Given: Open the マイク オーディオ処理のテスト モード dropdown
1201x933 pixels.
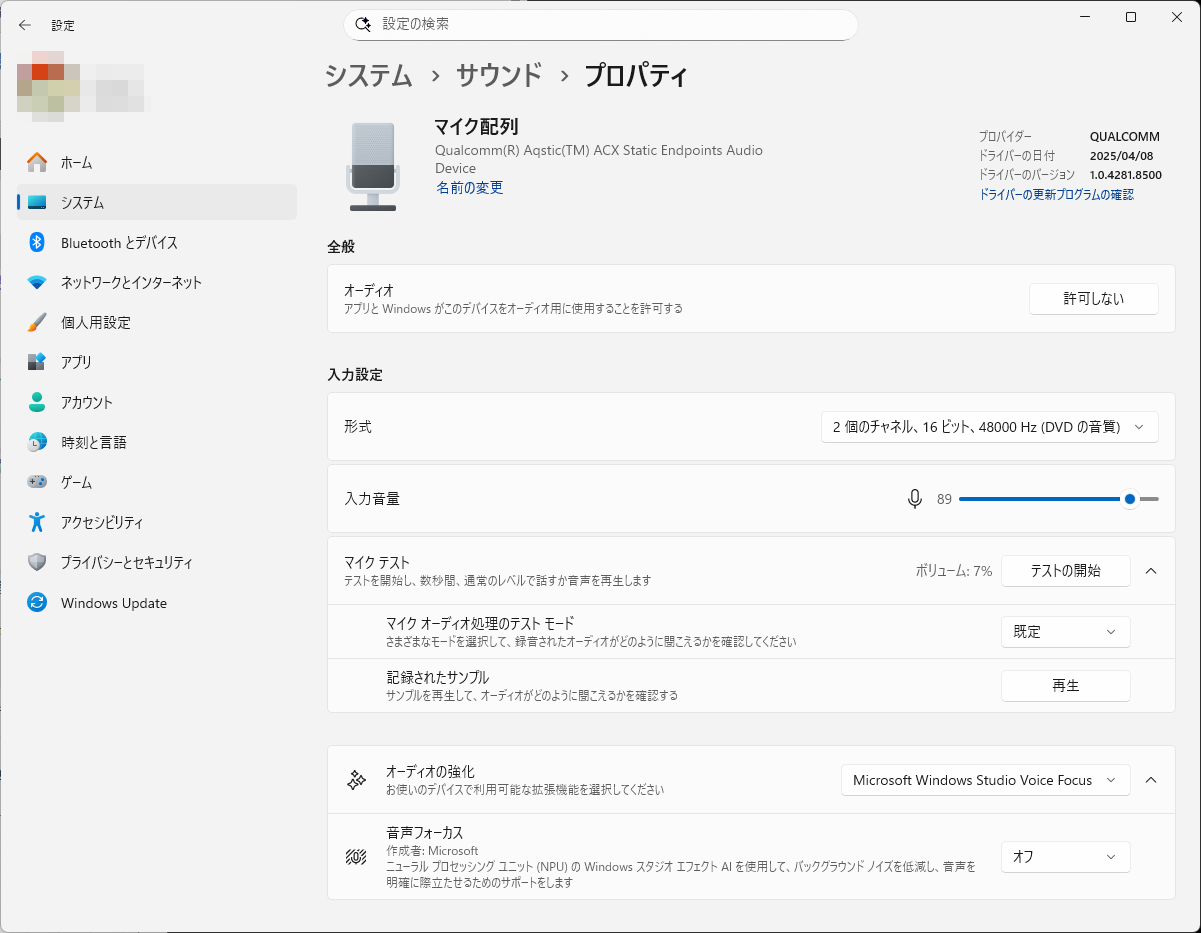Looking at the screenshot, I should click(x=1065, y=632).
